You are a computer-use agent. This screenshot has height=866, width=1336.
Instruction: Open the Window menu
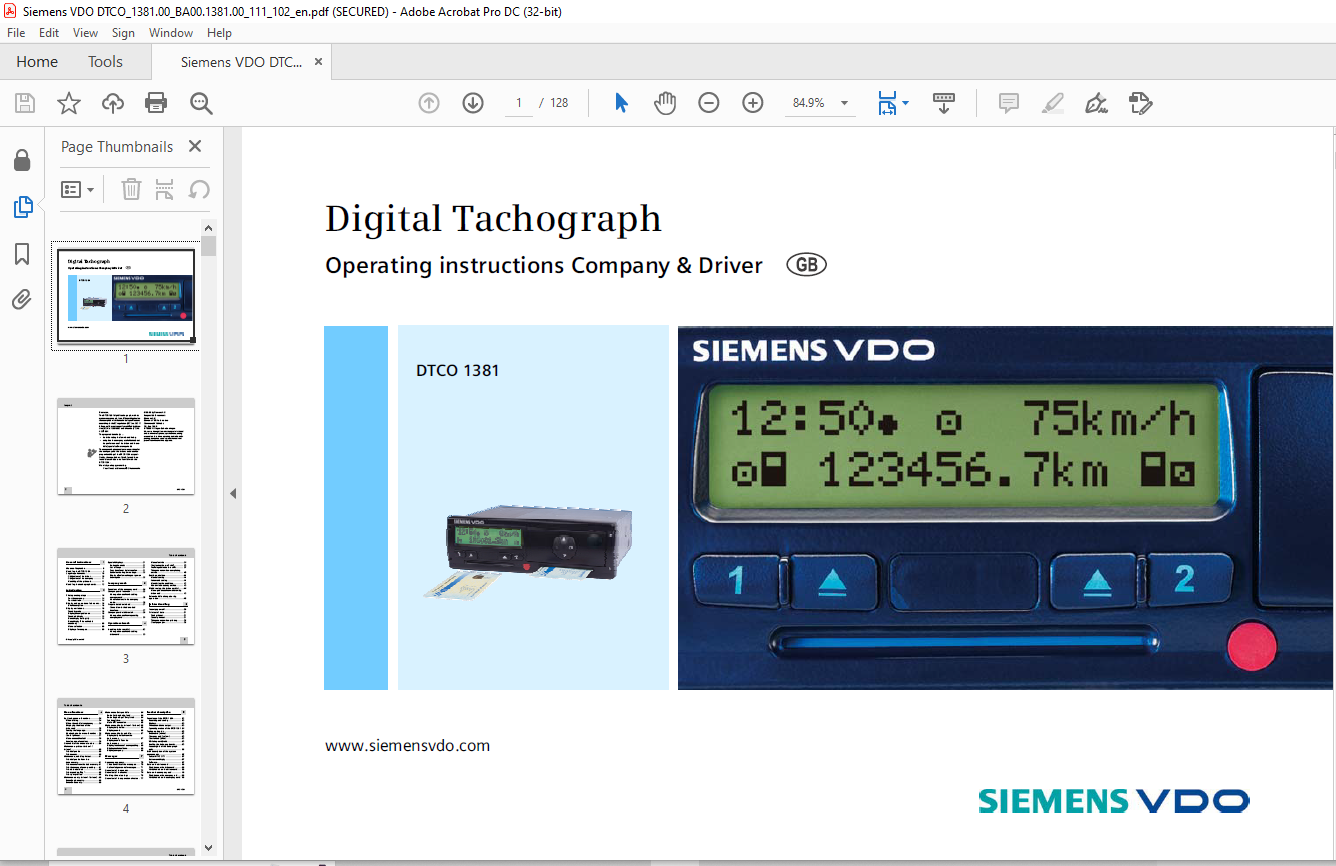pyautogui.click(x=171, y=33)
